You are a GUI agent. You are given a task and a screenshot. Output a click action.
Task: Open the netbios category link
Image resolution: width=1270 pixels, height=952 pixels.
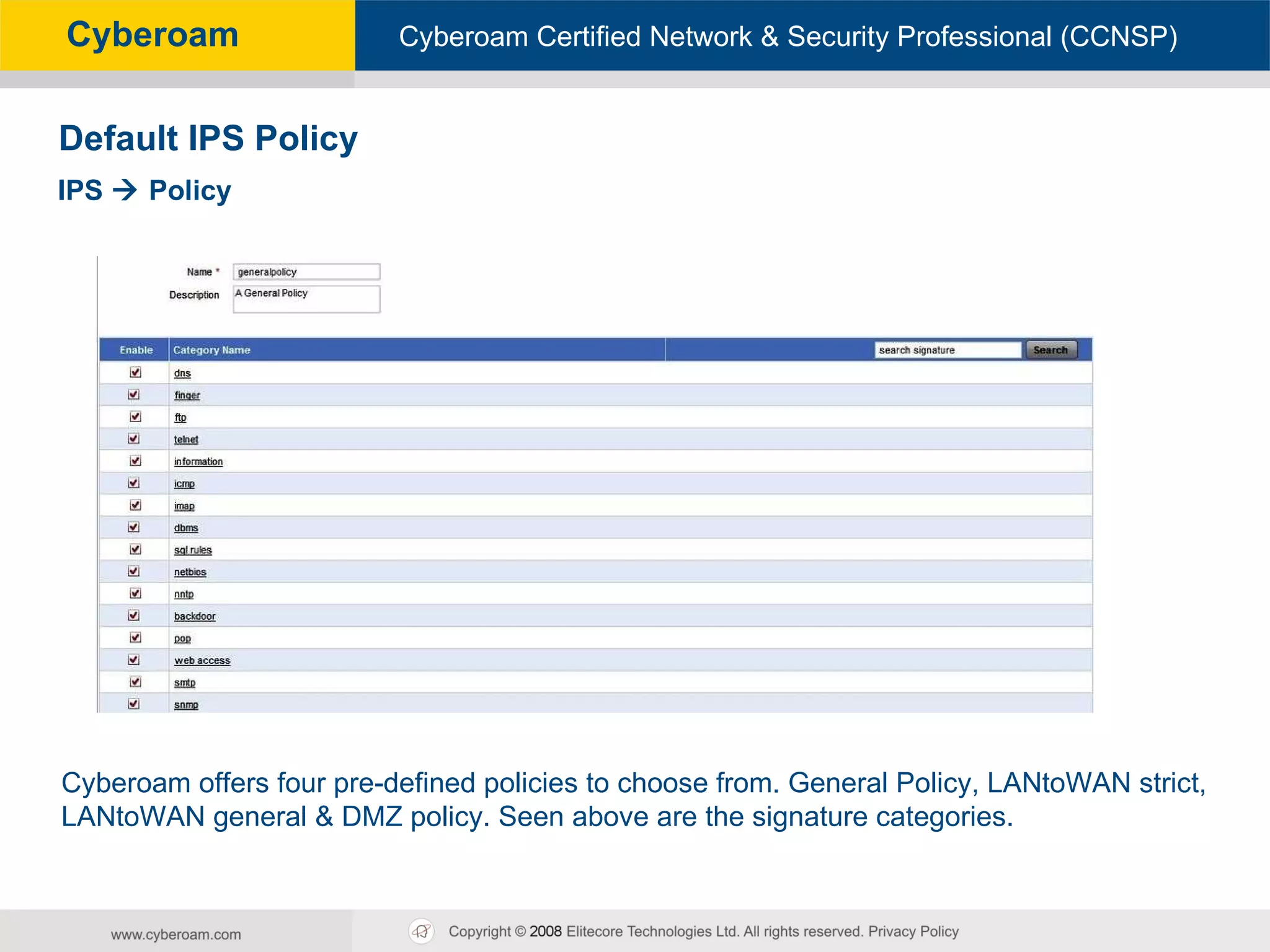tap(190, 572)
